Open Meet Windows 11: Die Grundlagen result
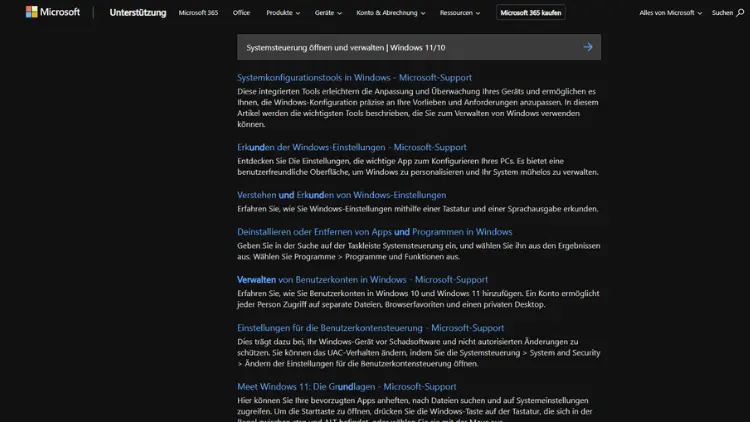The width and height of the screenshot is (750, 422). click(x=346, y=387)
